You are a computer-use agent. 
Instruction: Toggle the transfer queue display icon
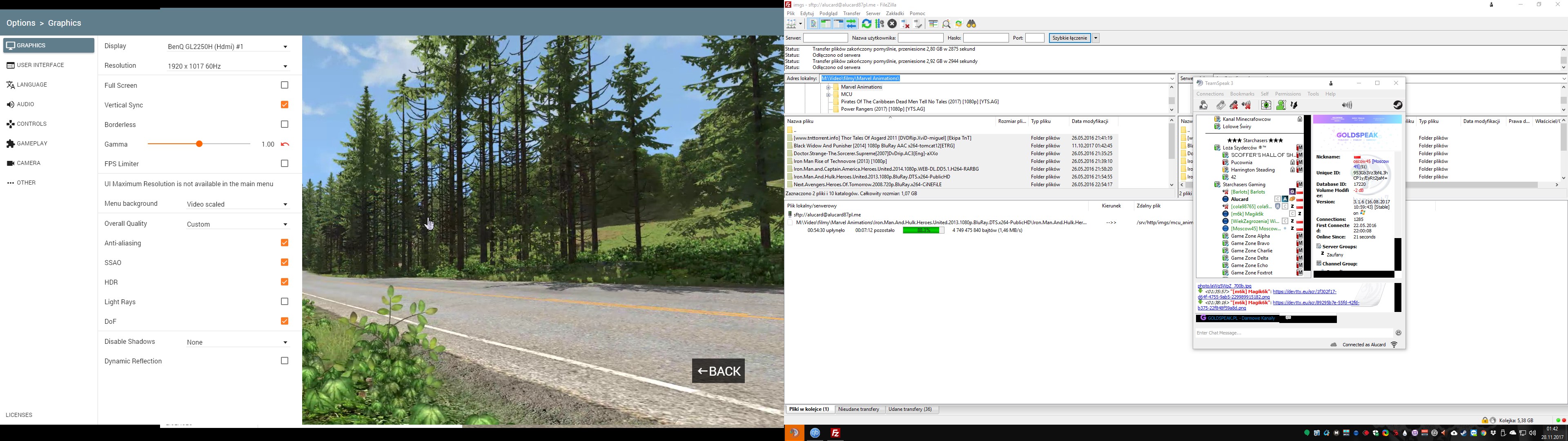(x=851, y=24)
